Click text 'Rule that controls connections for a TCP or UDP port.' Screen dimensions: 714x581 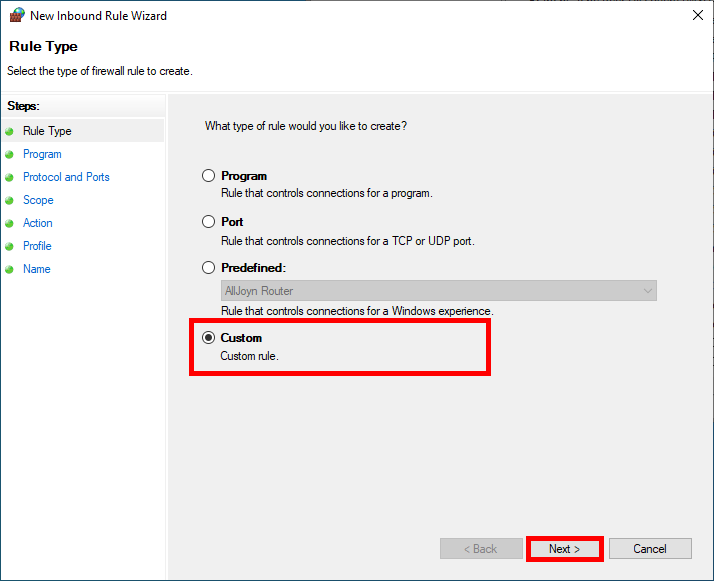[347, 241]
